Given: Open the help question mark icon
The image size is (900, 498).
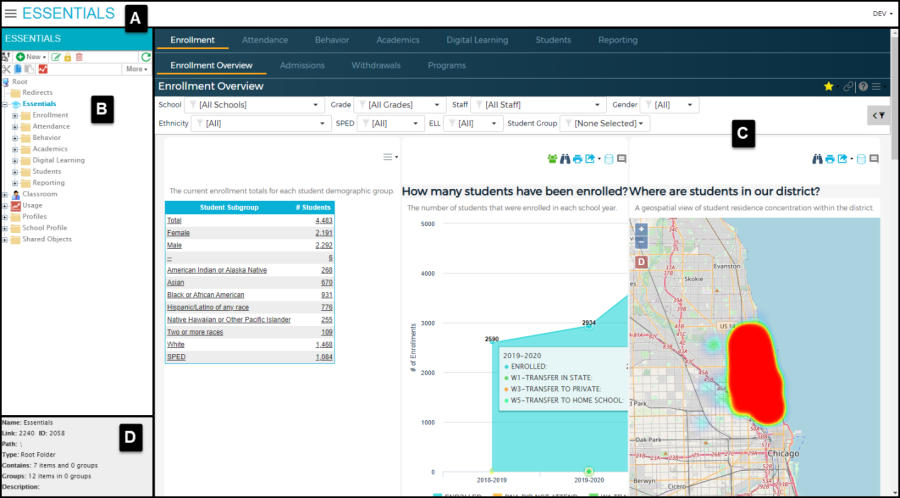Looking at the screenshot, I should pos(862,87).
